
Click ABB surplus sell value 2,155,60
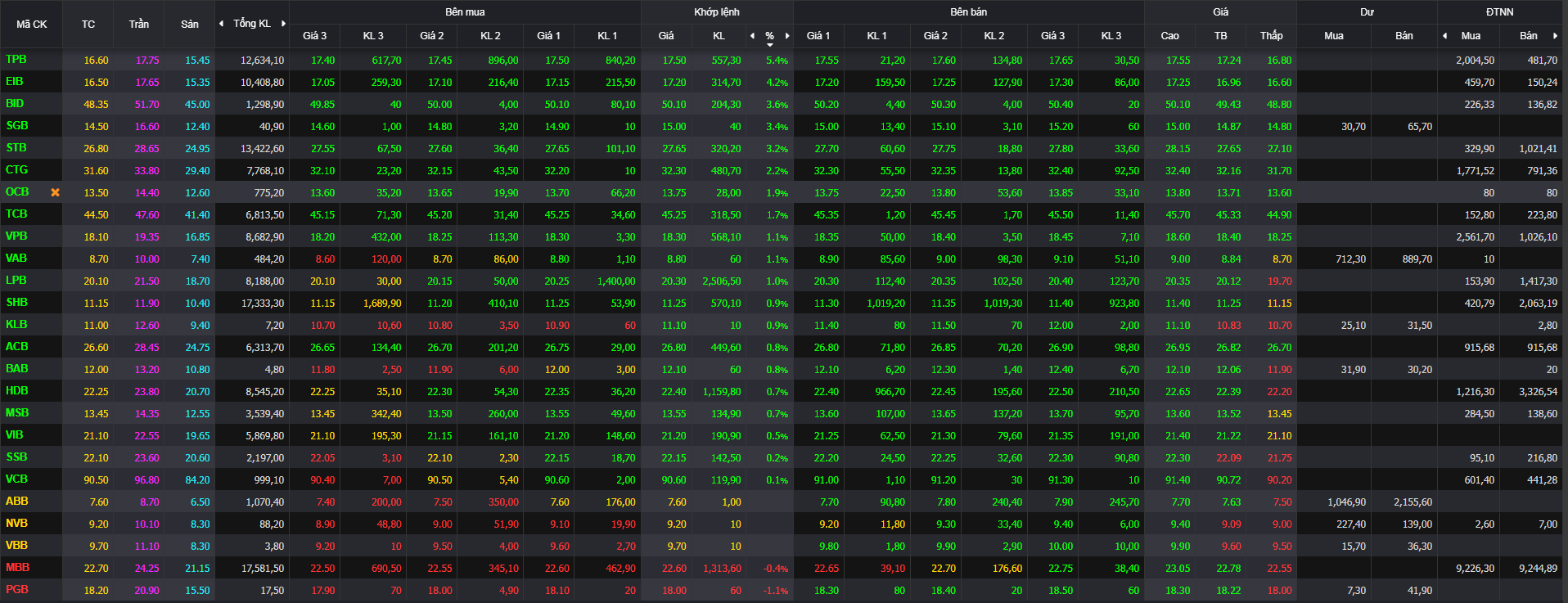pos(1413,502)
